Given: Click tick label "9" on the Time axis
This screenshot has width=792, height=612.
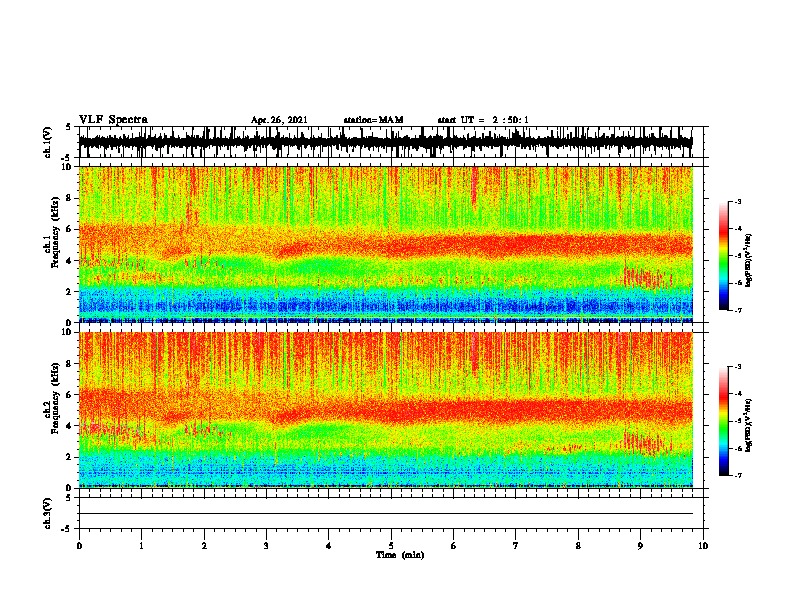Looking at the screenshot, I should [x=640, y=546].
